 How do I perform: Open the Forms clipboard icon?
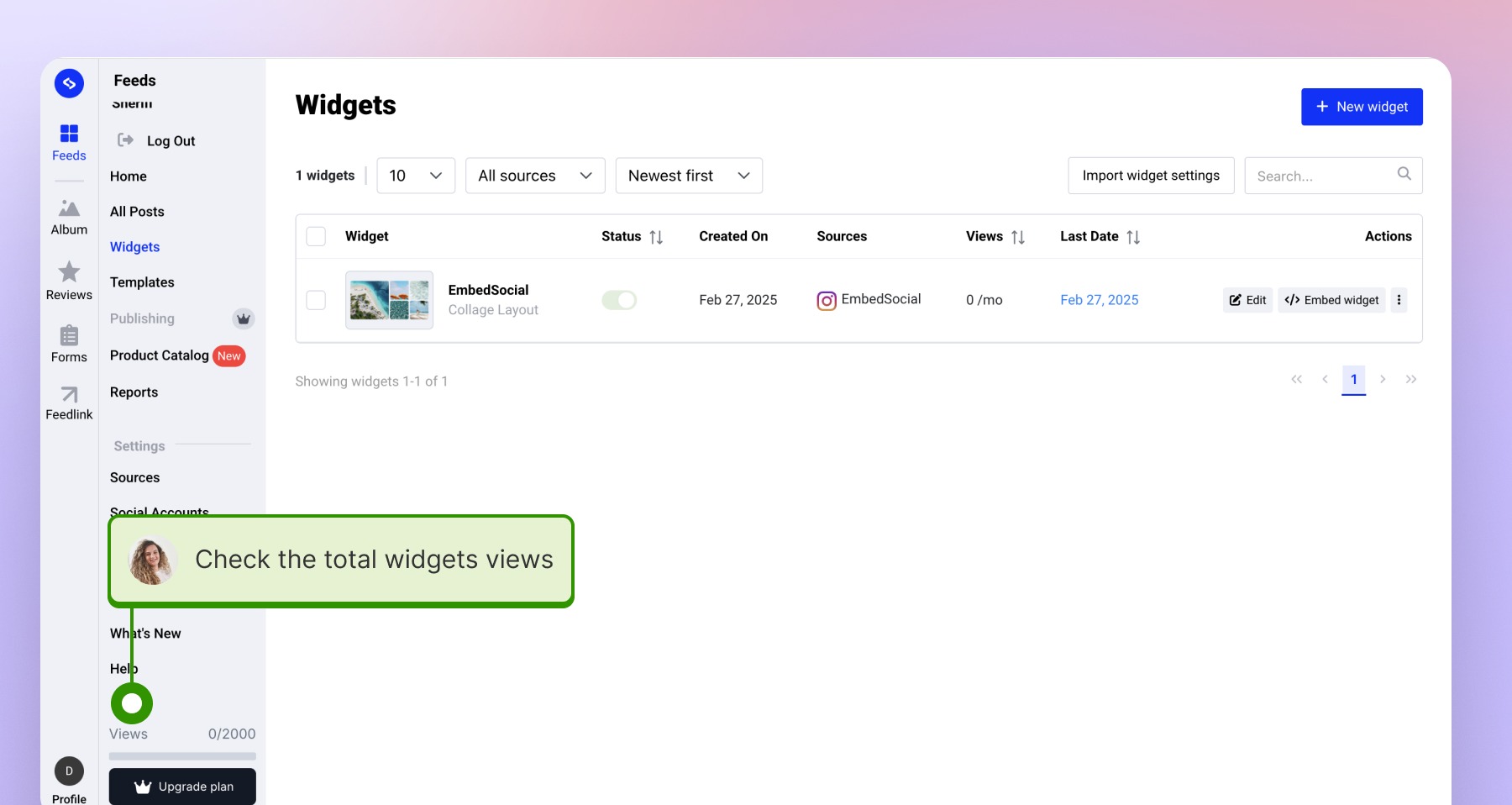[69, 335]
